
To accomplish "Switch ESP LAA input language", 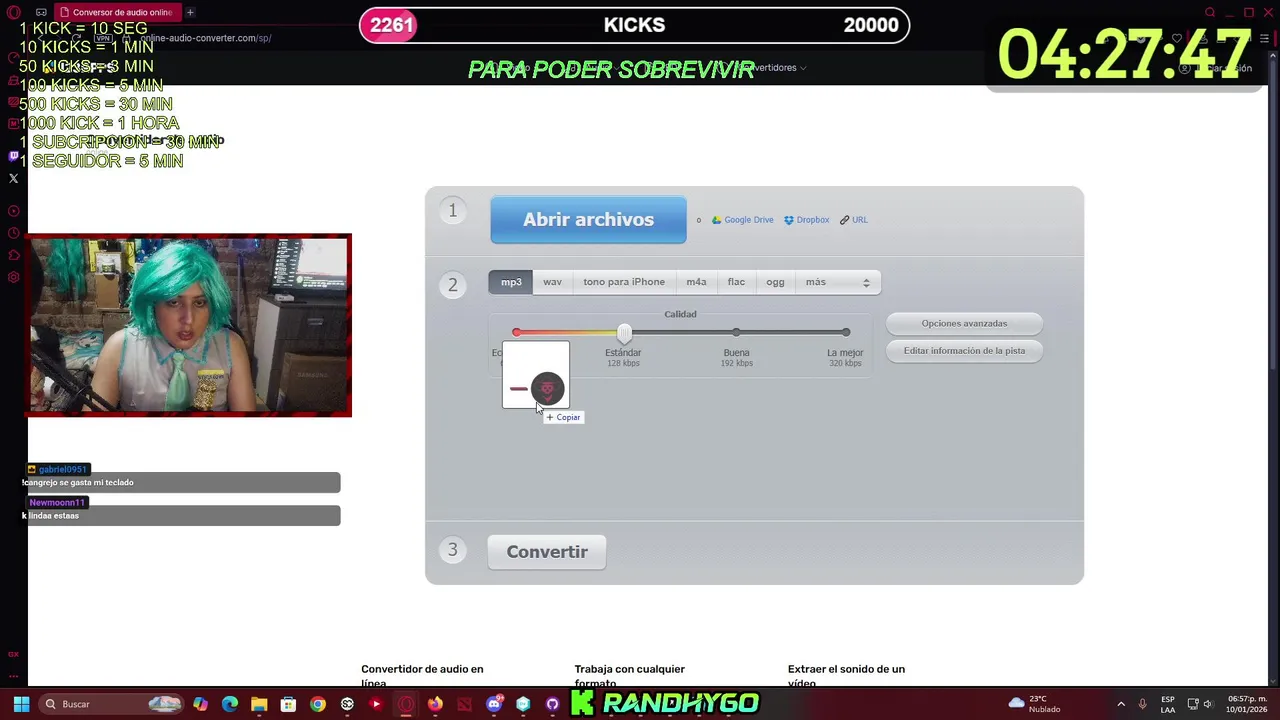I will click(1167, 704).
